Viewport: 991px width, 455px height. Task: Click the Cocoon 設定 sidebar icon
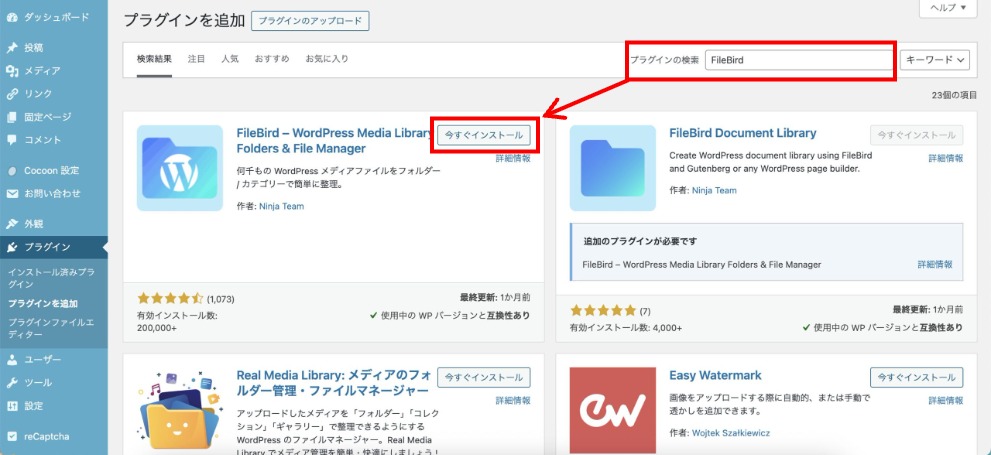[x=12, y=171]
